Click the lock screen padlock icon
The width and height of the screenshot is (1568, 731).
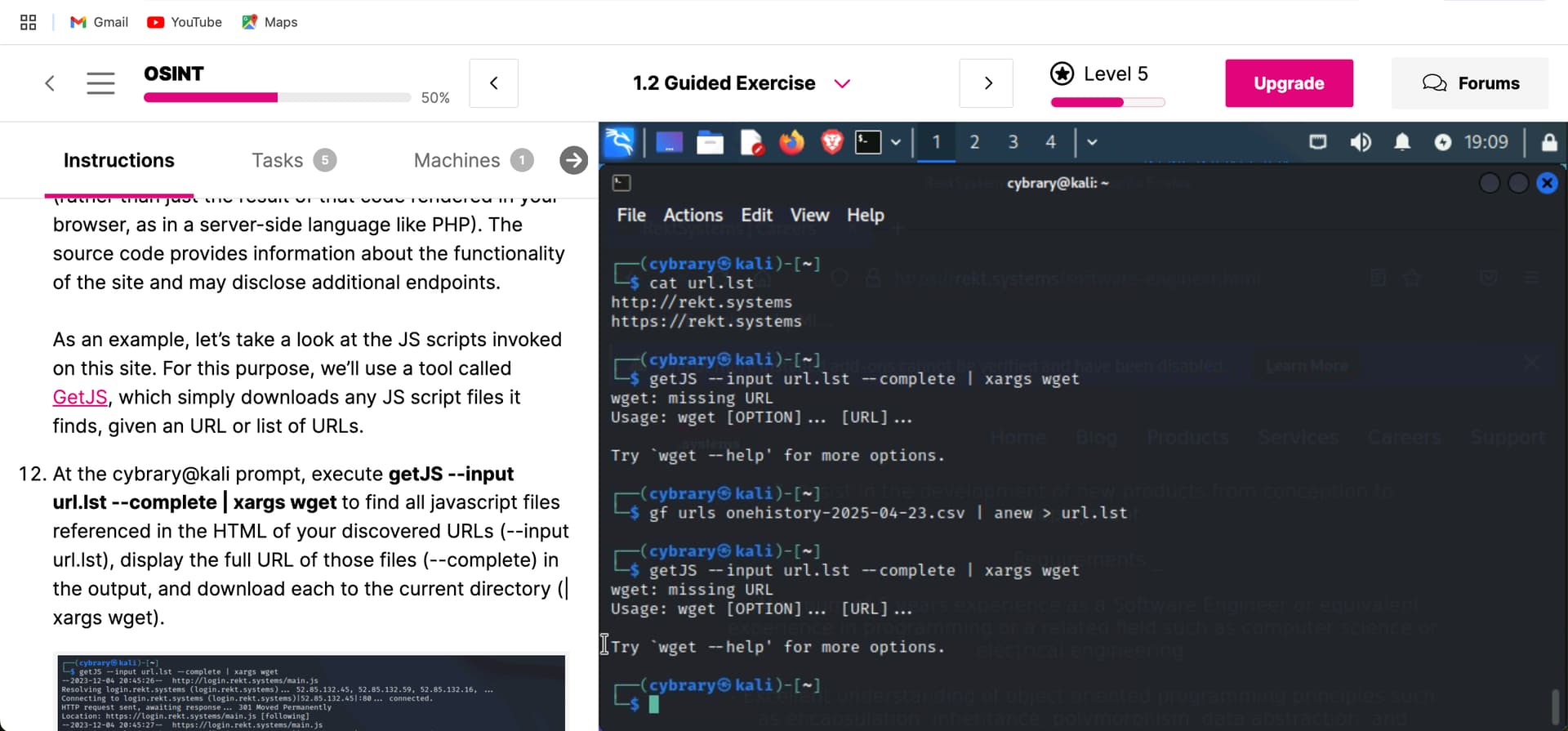[x=1548, y=142]
